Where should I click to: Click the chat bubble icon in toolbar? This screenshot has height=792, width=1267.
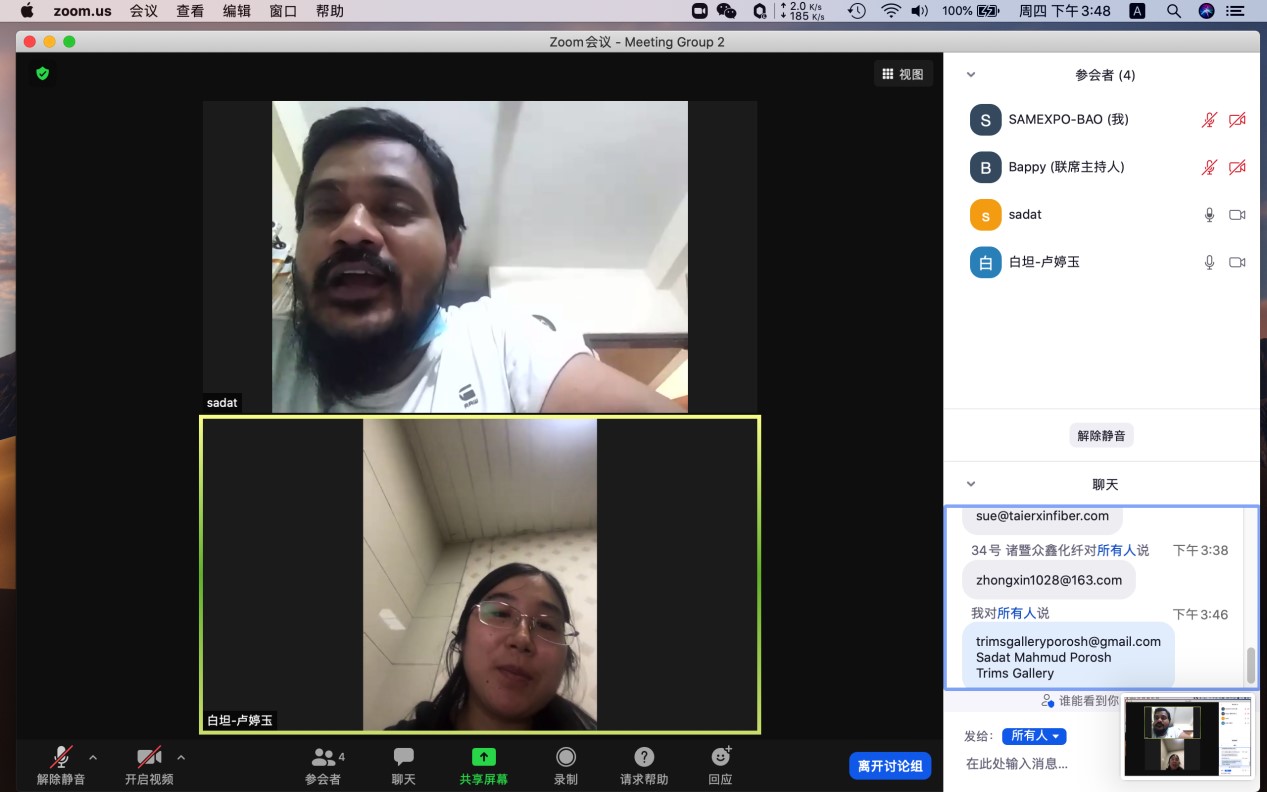pyautogui.click(x=403, y=758)
